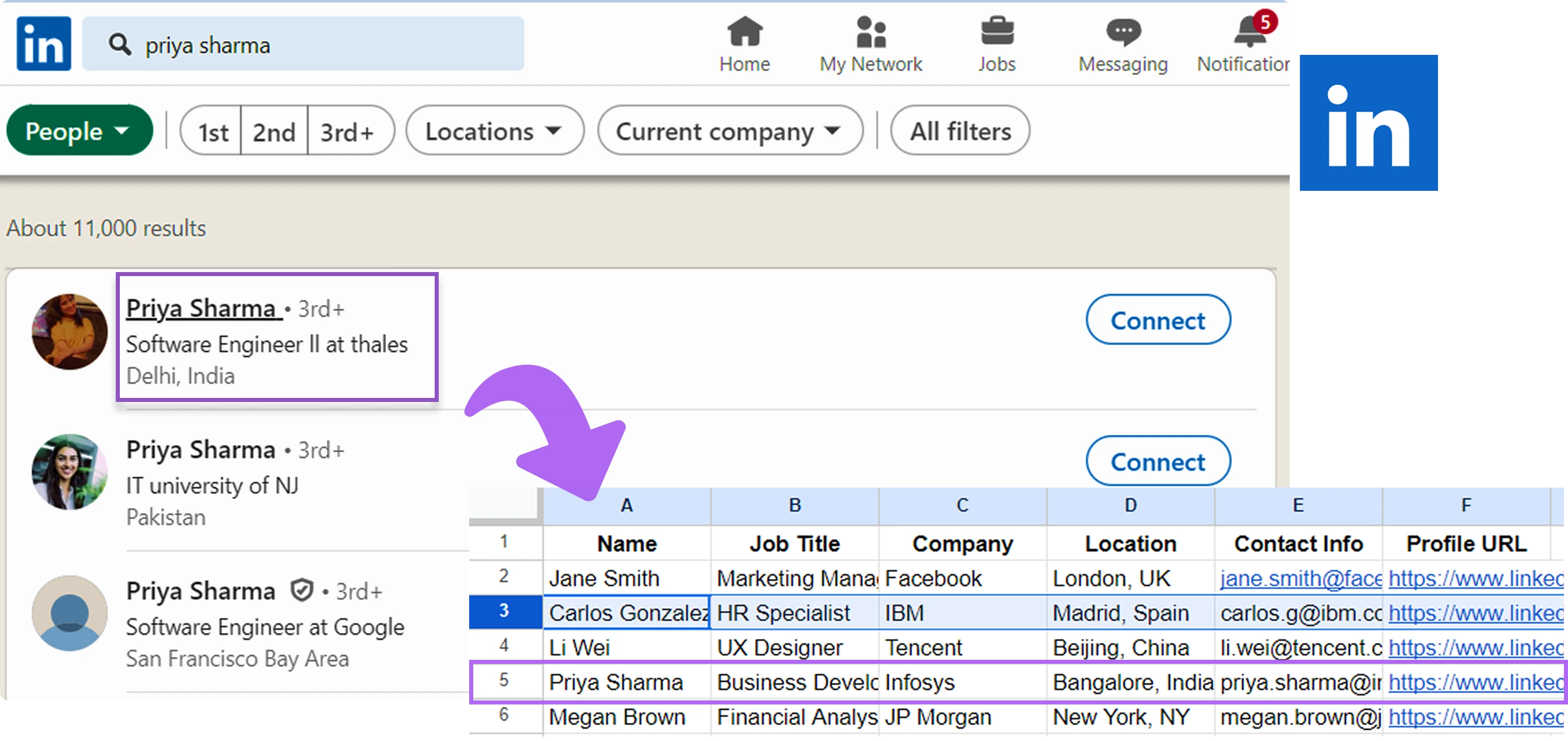Select the 'Bangalore, India' cell
The width and height of the screenshot is (1568, 741).
pos(1130,682)
